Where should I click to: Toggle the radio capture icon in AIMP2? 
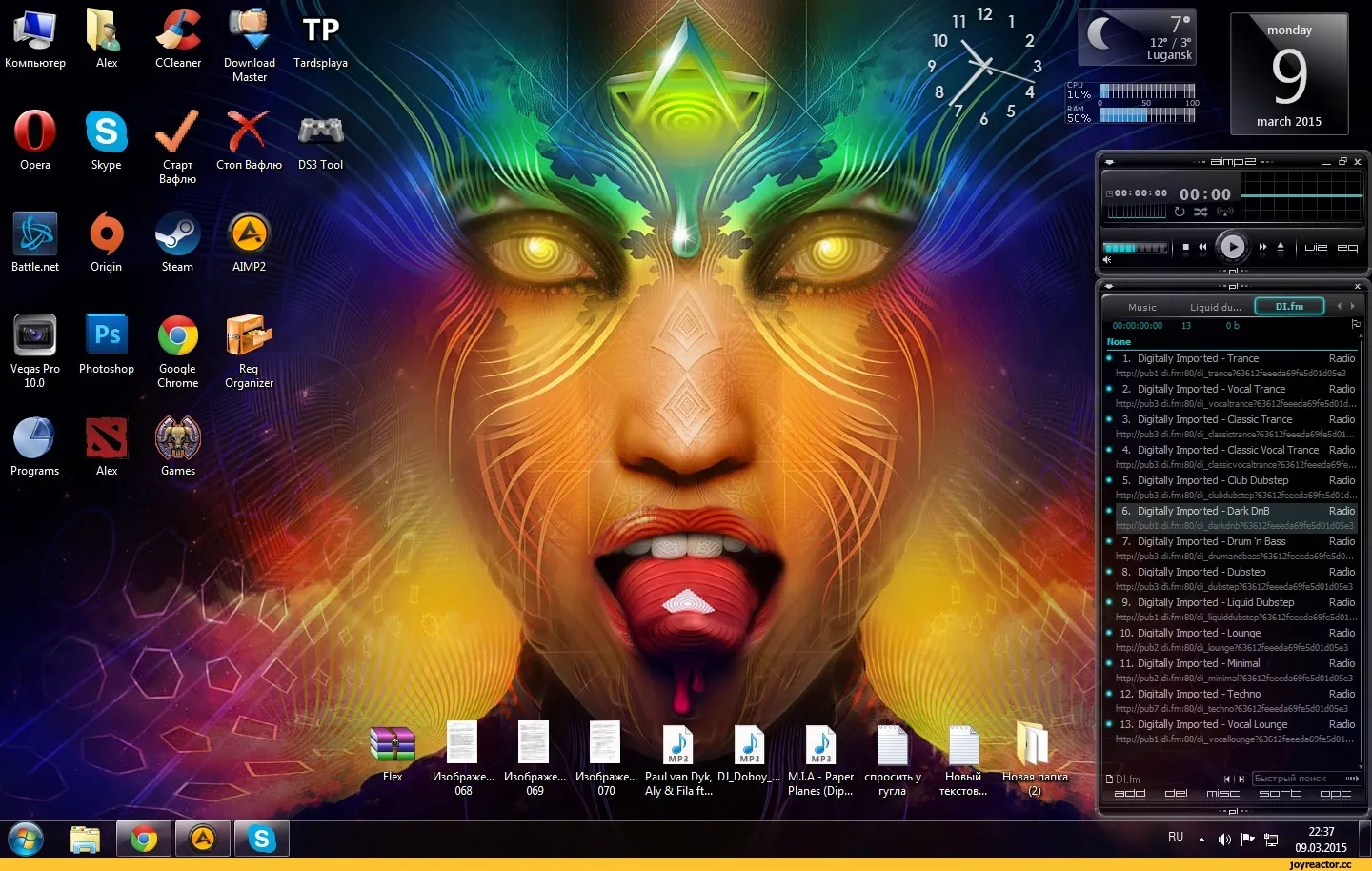coord(1225,212)
